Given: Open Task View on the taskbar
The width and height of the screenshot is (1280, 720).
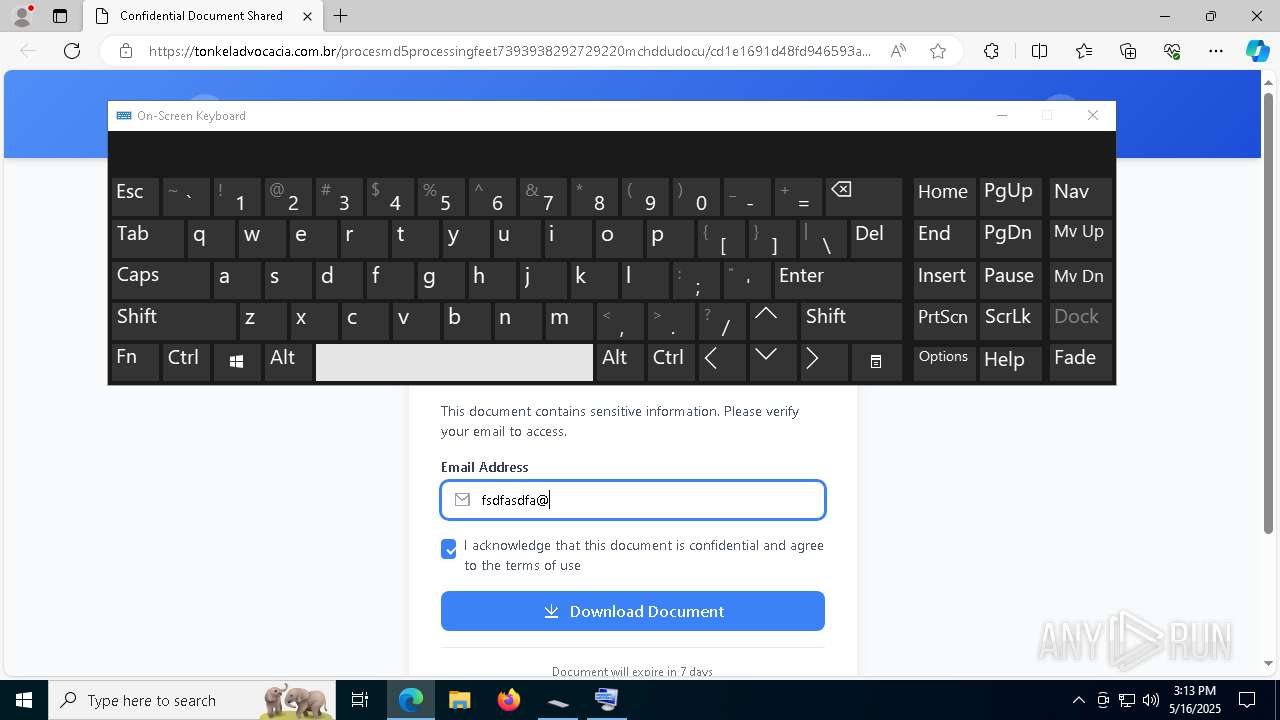Looking at the screenshot, I should pyautogui.click(x=361, y=700).
